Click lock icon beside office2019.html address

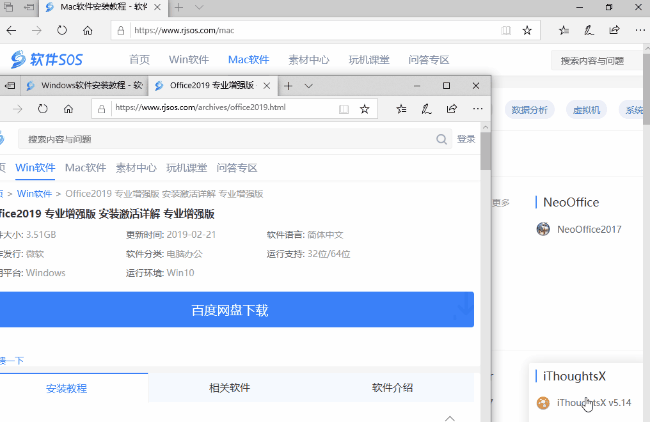[x=101, y=109]
